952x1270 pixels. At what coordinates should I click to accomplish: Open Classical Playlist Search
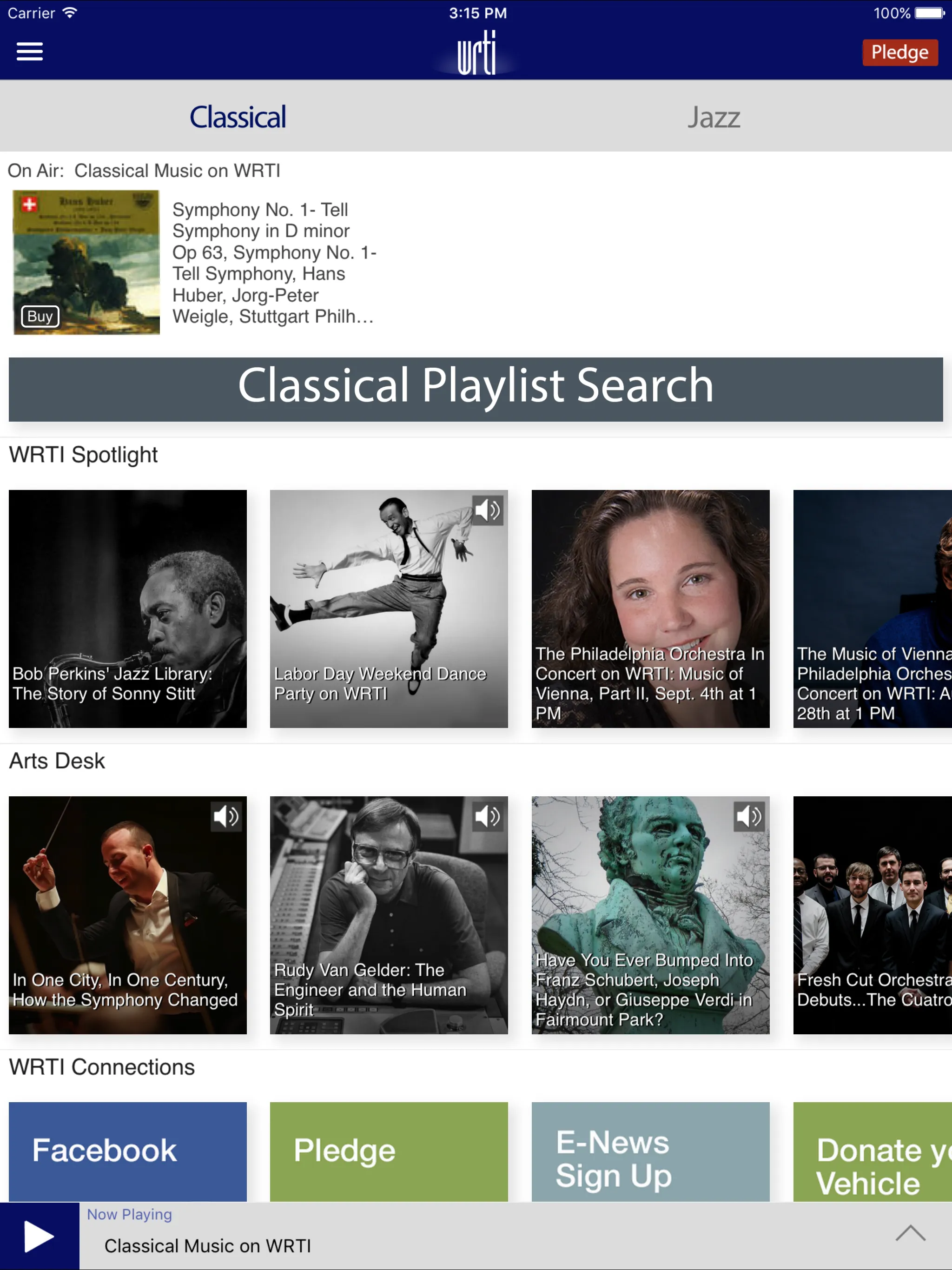(476, 387)
